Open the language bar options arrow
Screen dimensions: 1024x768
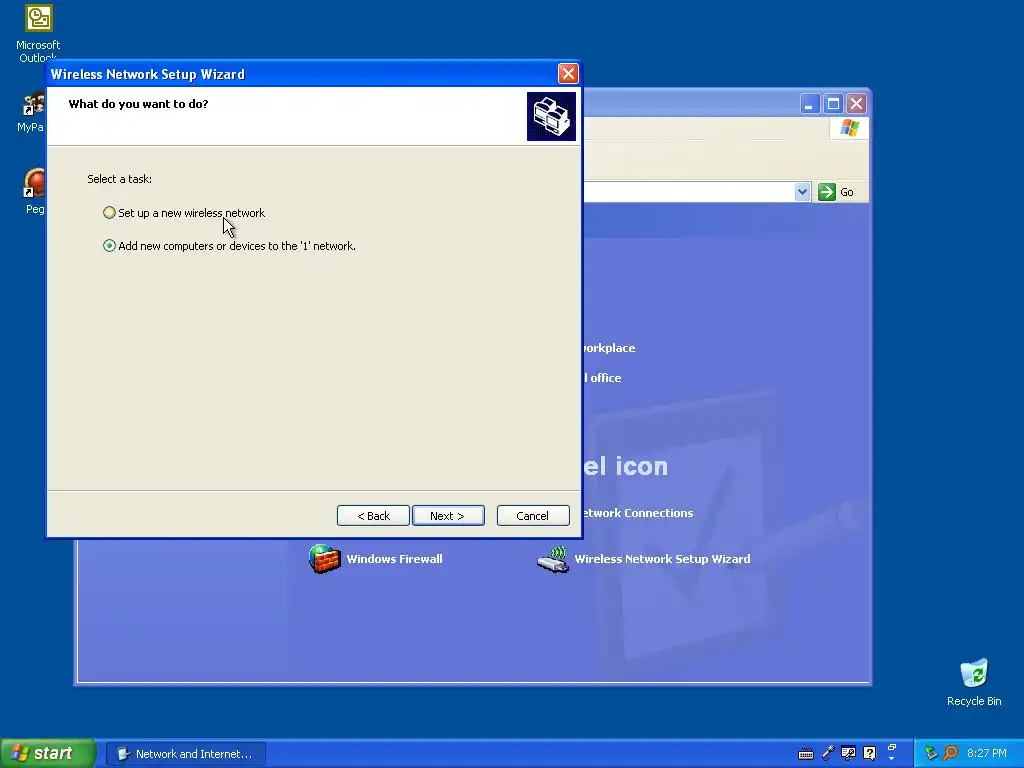pos(891,759)
